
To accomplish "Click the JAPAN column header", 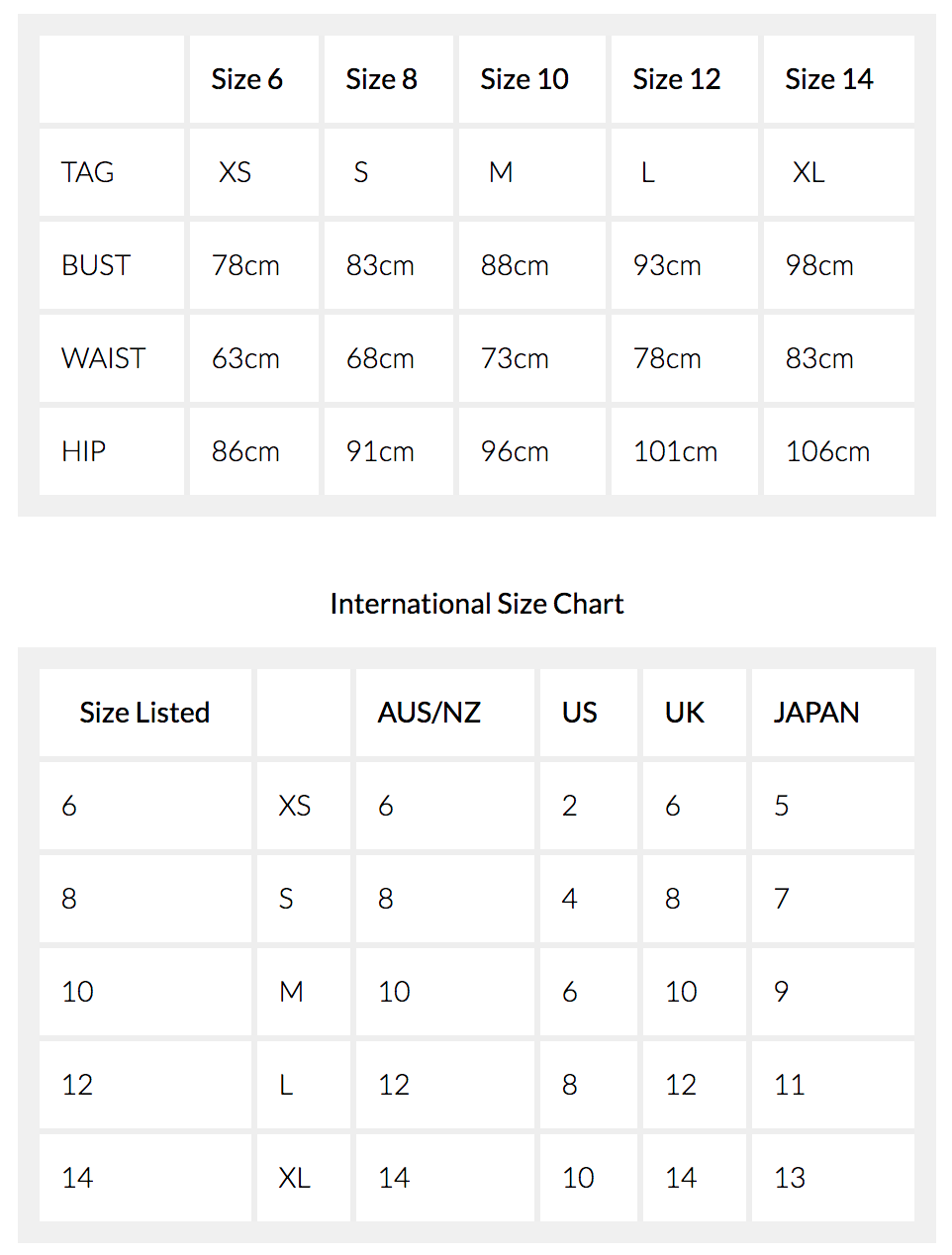I will click(x=816, y=713).
